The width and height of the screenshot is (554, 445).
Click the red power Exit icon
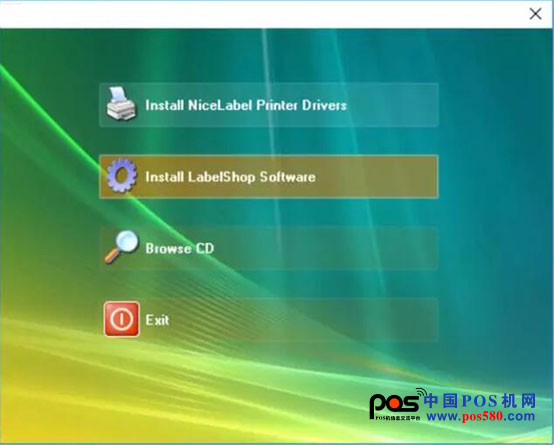[122, 319]
